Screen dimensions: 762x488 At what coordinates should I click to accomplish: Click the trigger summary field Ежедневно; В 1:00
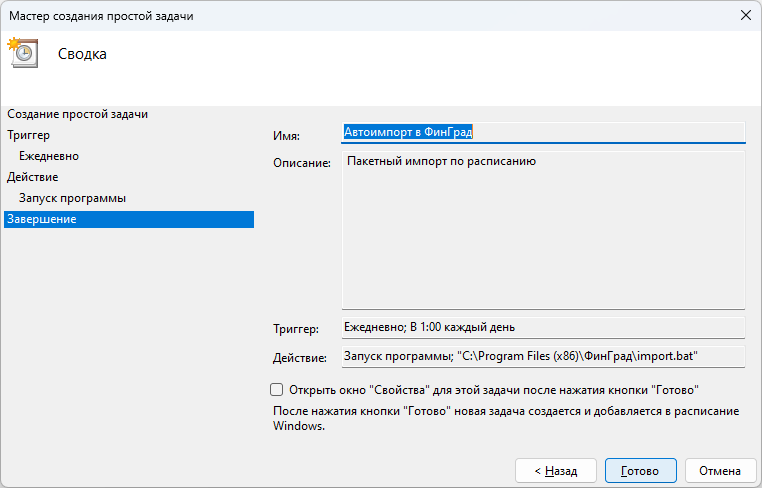[543, 327]
